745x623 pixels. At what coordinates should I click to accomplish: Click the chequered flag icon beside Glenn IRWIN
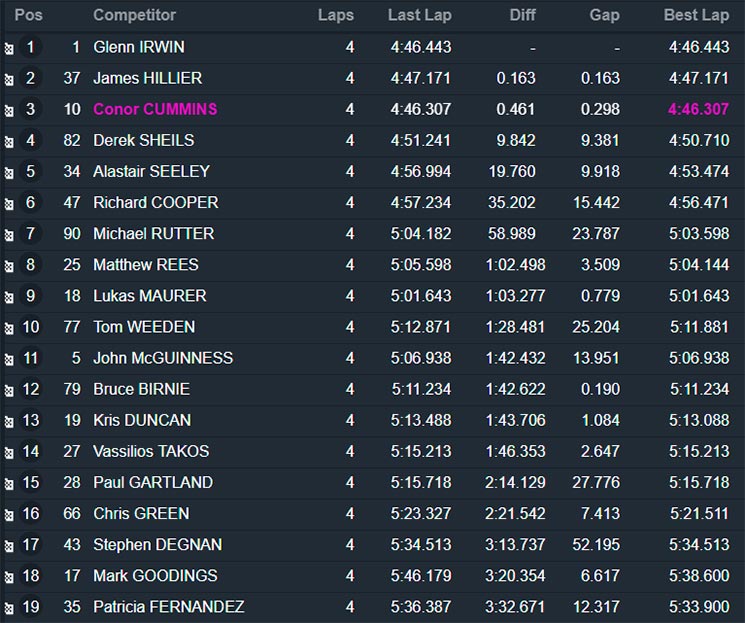coord(9,48)
